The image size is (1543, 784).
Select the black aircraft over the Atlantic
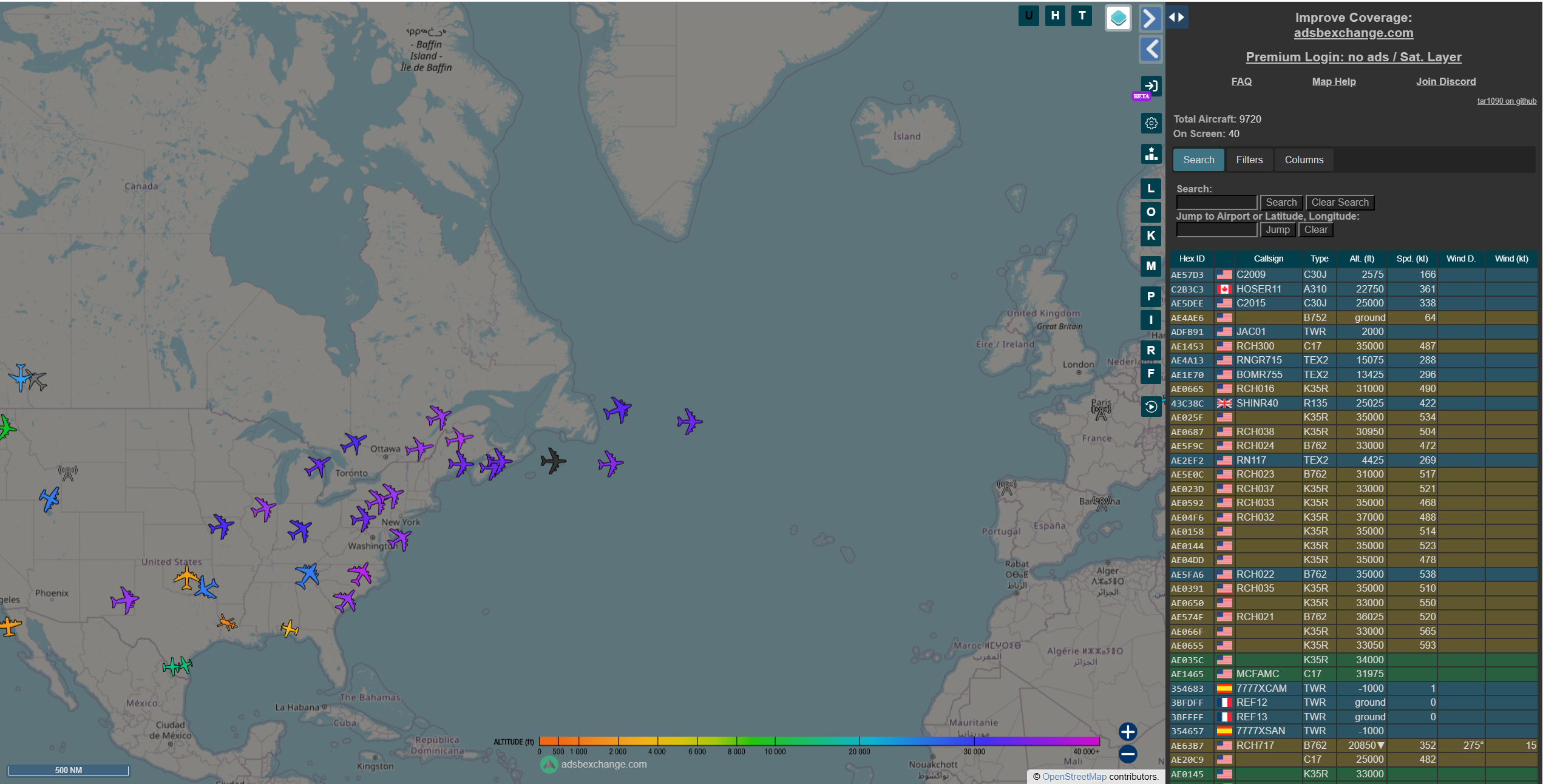point(553,461)
